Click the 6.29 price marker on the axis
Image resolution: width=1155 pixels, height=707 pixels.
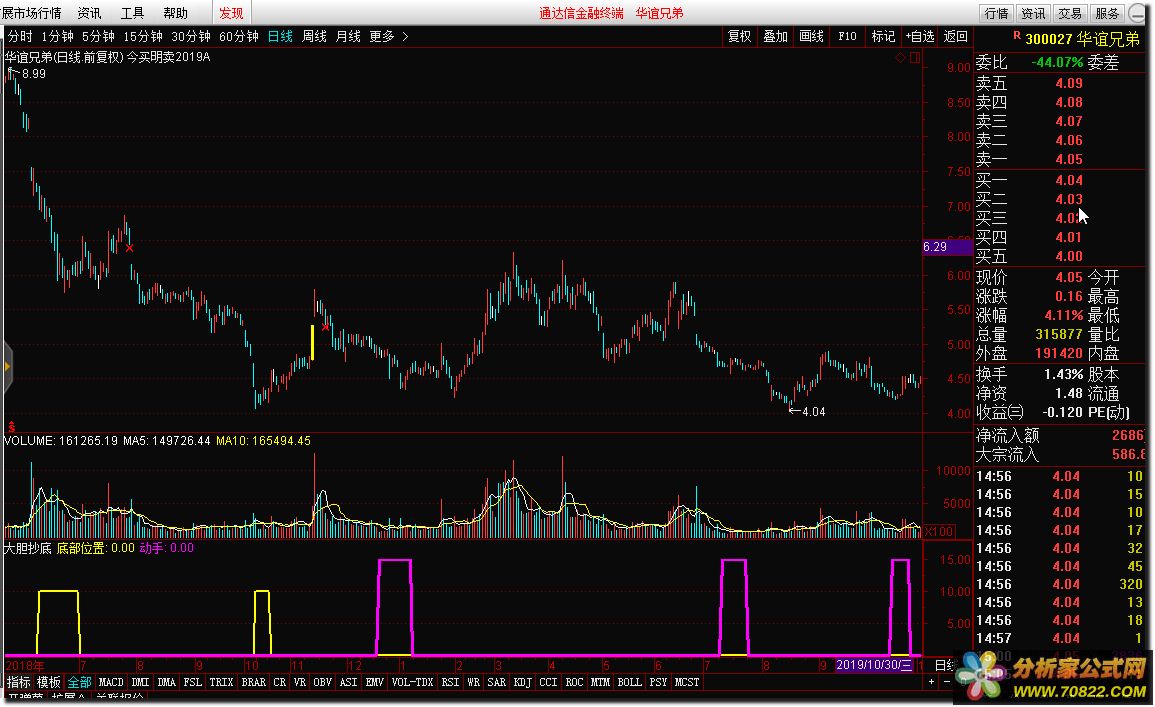click(x=947, y=247)
